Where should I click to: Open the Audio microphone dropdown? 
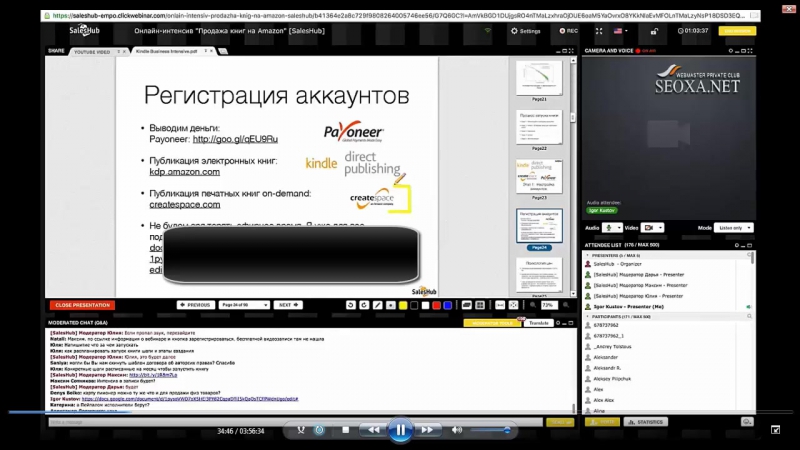point(612,228)
